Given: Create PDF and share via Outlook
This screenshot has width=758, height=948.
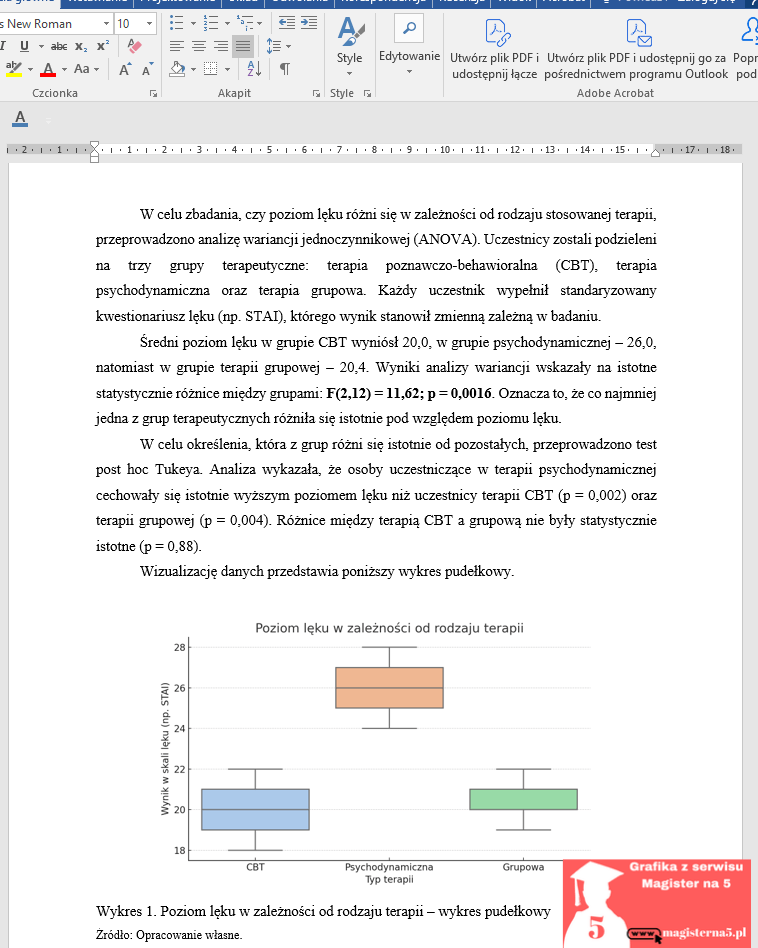Looking at the screenshot, I should coord(636,50).
